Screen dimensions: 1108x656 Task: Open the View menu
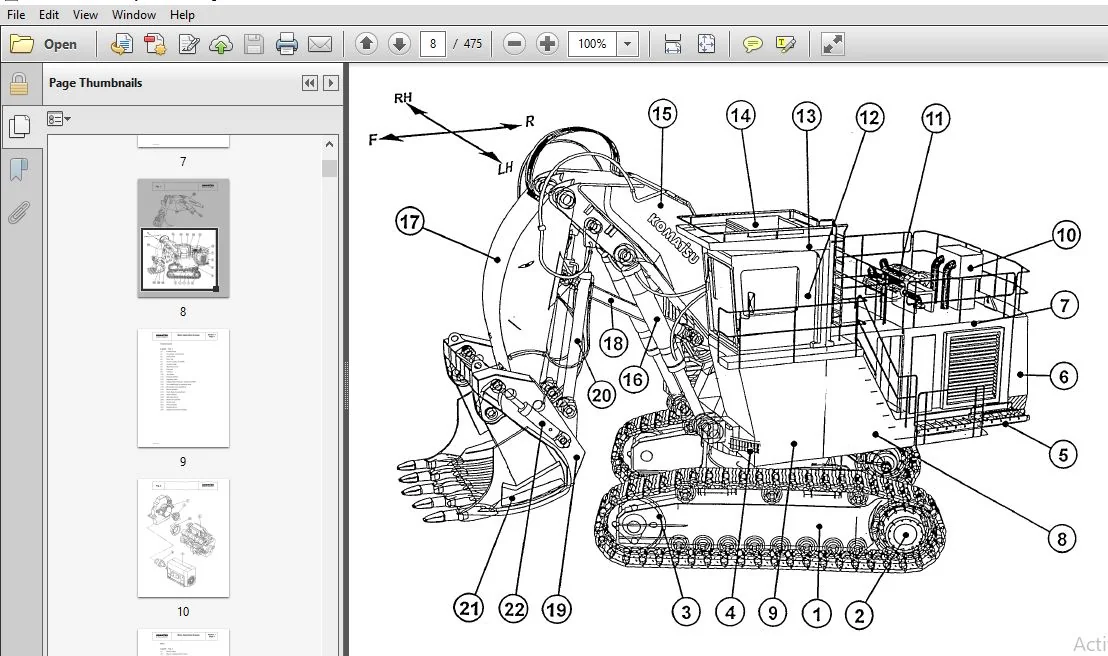[86, 14]
